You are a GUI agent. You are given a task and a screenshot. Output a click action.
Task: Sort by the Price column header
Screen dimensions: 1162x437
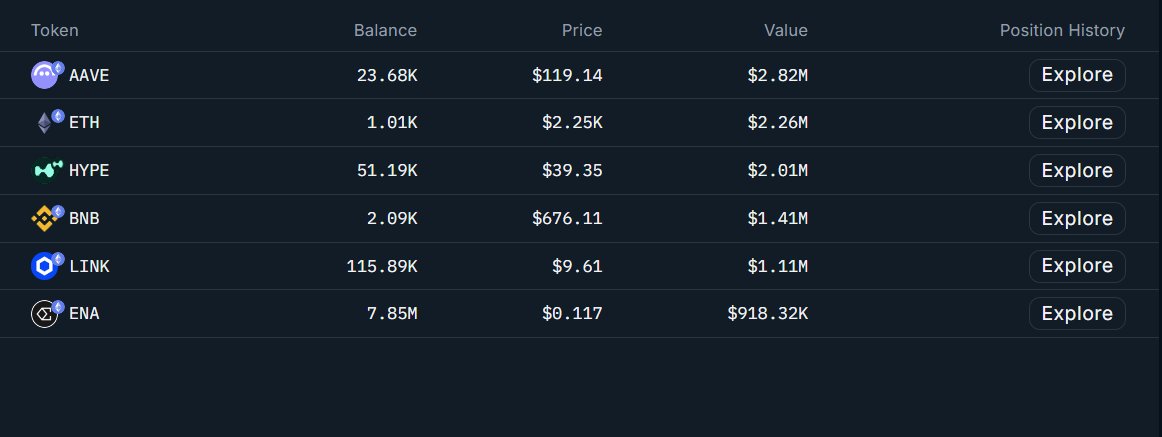point(581,30)
